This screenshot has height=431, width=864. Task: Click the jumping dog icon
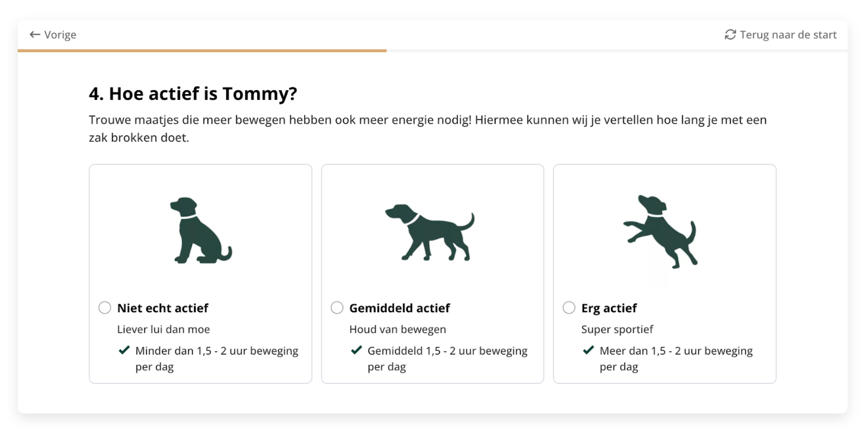click(661, 231)
